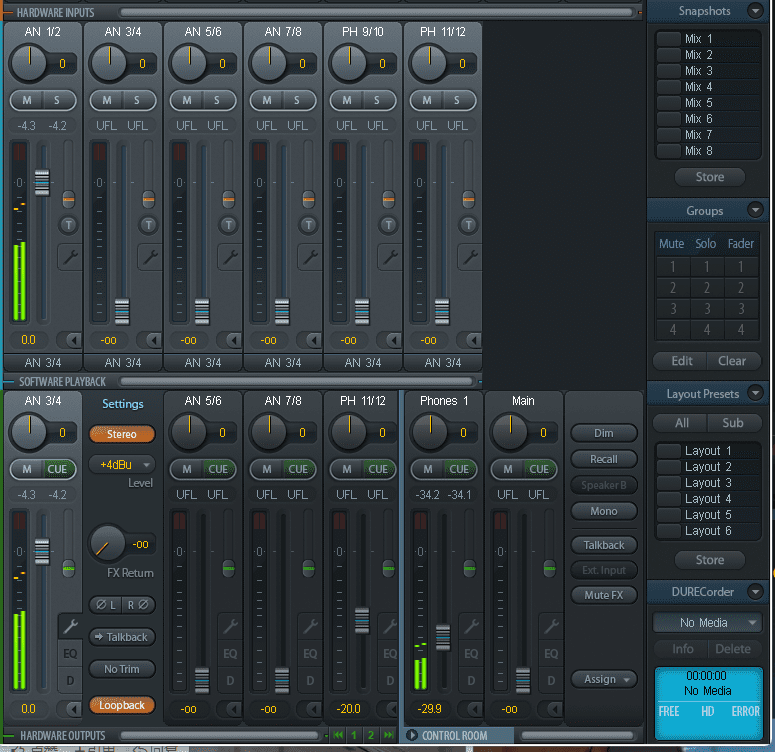Click the T trim icon on input PH 9/10
The image size is (775, 752).
388,225
